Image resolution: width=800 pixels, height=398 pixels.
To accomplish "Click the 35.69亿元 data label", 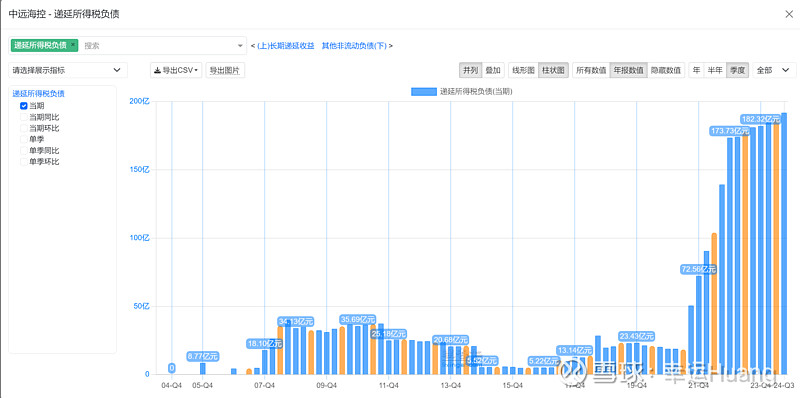I will [x=358, y=319].
